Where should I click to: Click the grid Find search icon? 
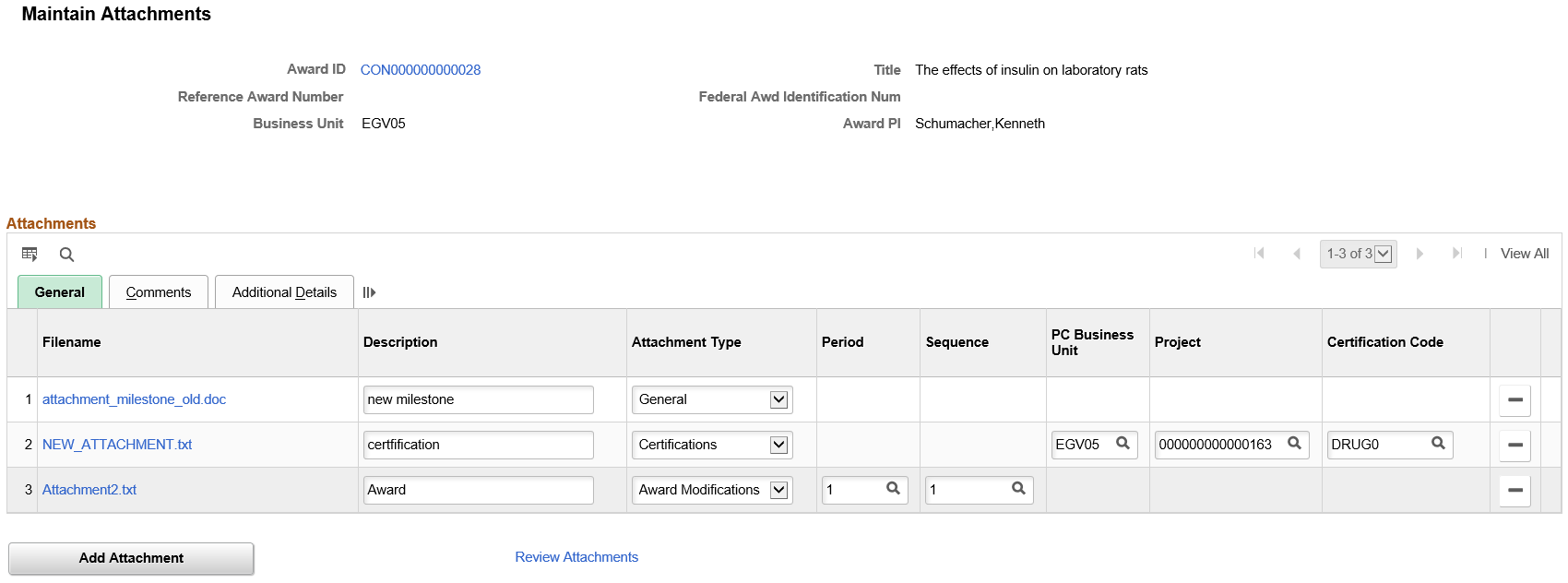(x=66, y=255)
